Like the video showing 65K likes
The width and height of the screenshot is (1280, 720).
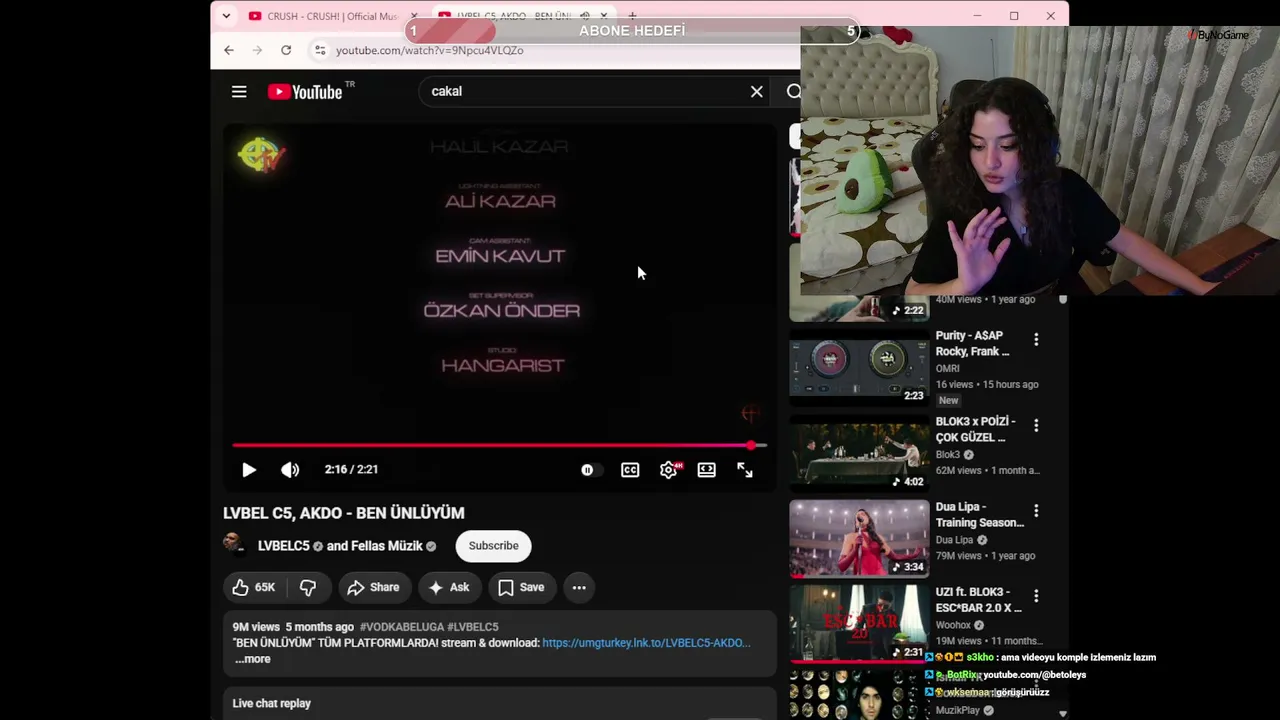pos(253,588)
